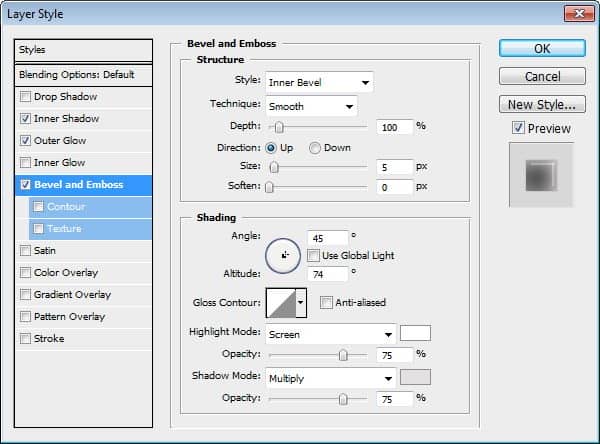600x444 pixels.
Task: Uncheck the Preview checkbox
Action: [518, 128]
